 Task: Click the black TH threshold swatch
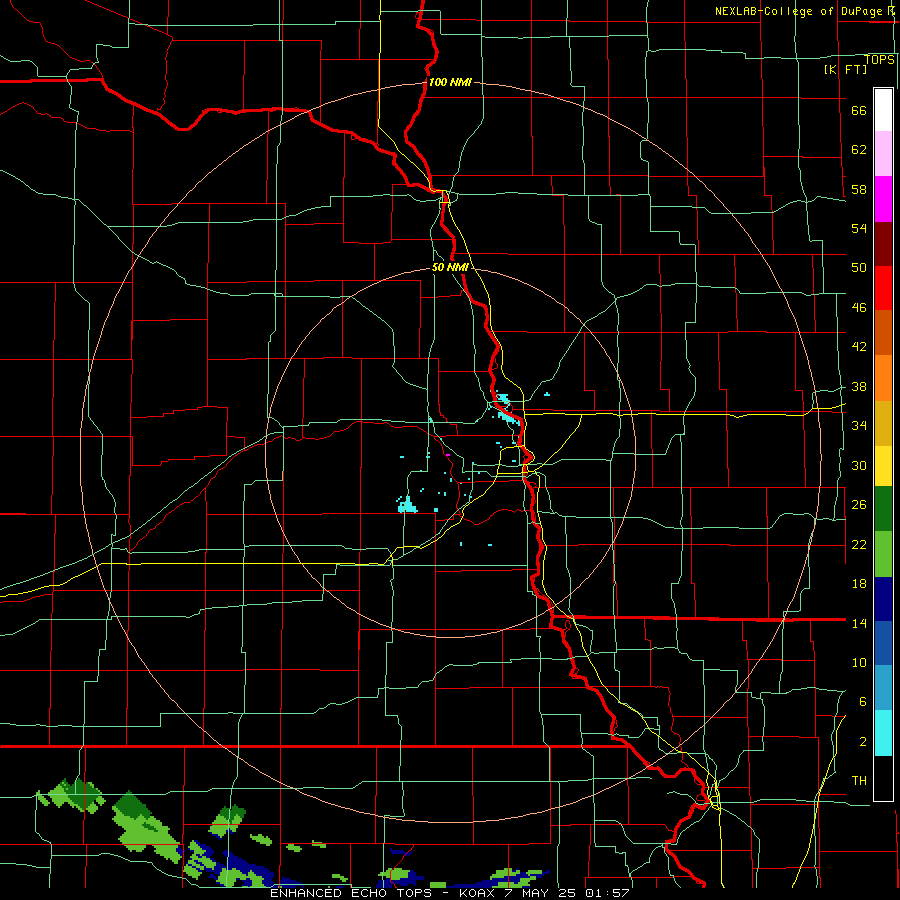[x=883, y=778]
